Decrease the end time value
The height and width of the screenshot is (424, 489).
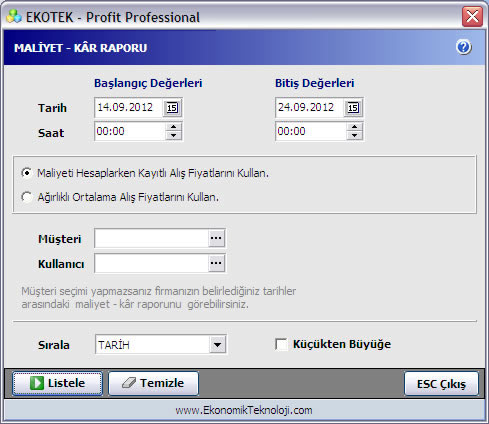click(354, 135)
